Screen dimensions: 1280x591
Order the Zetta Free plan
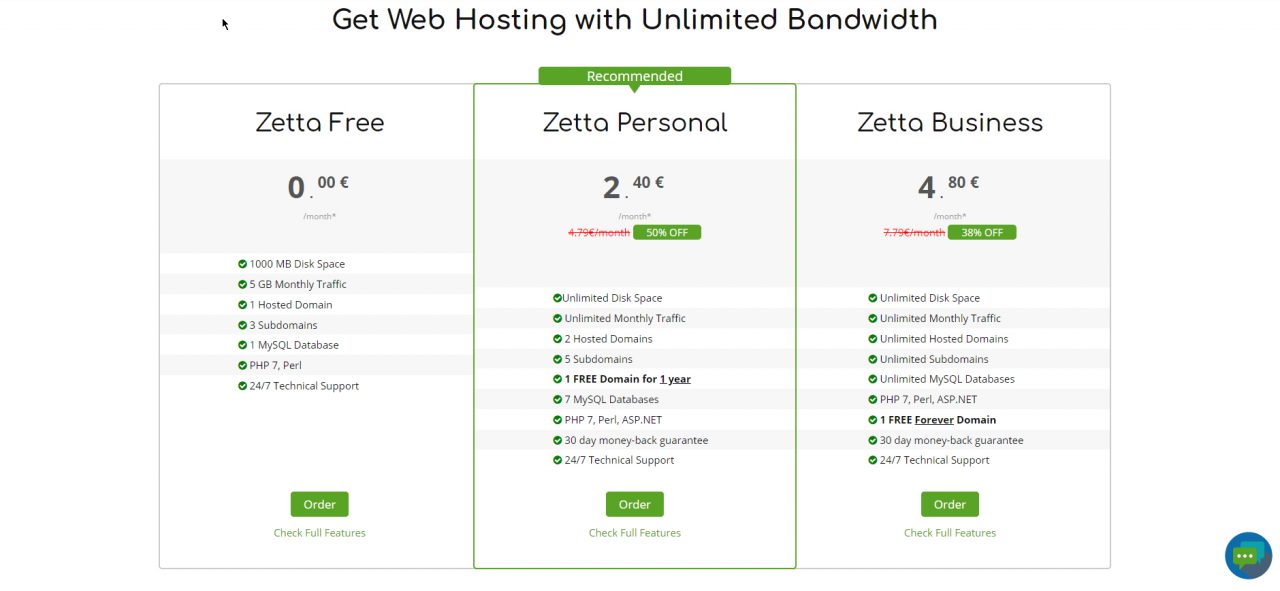pyautogui.click(x=319, y=504)
